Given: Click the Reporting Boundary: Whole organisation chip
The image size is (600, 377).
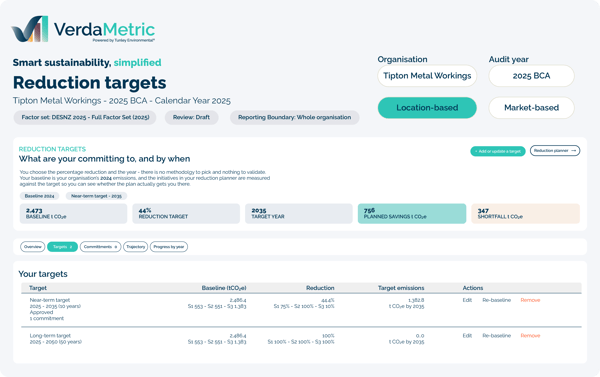Looking at the screenshot, I should tap(294, 117).
